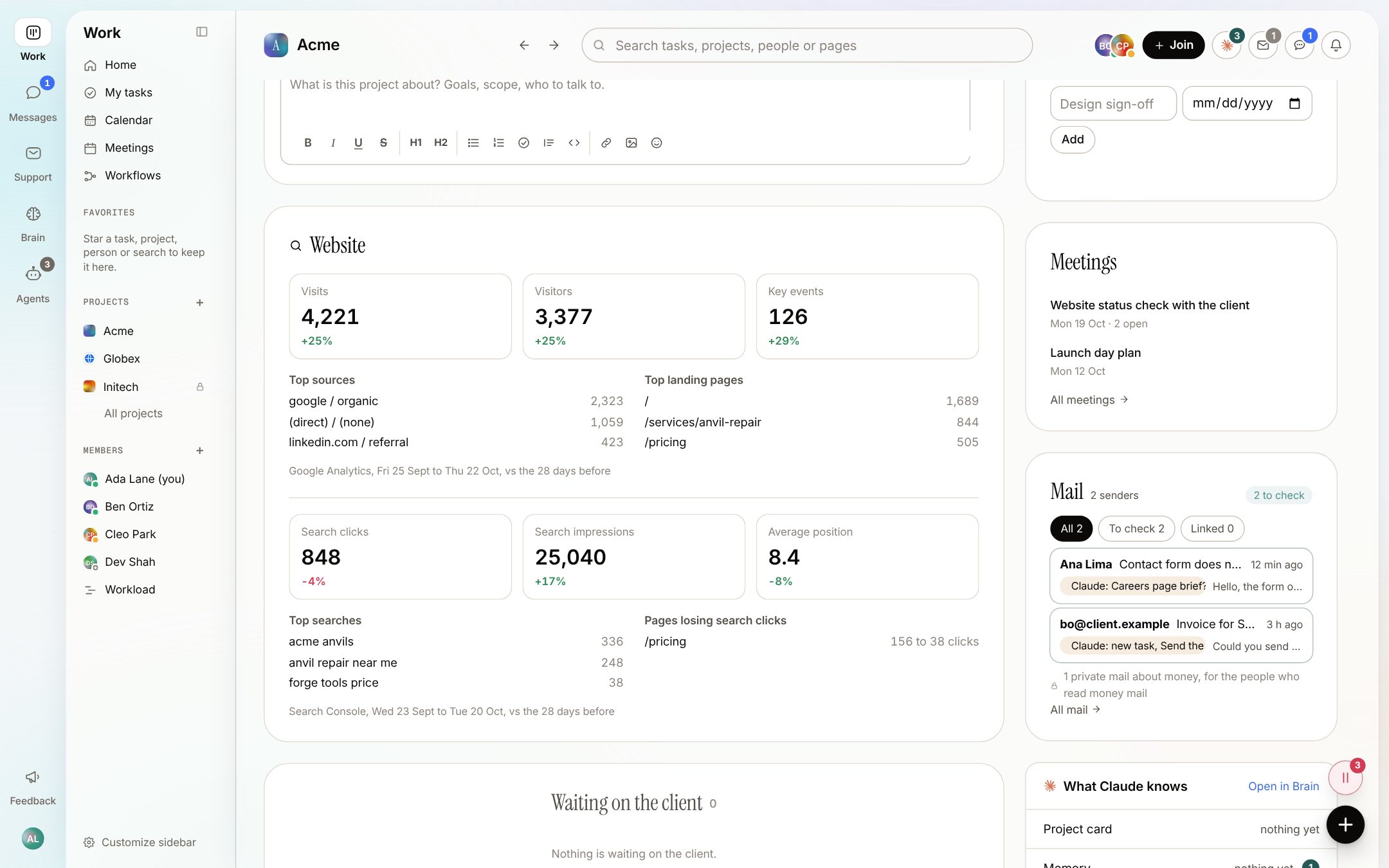The width and height of the screenshot is (1389, 868).
Task: Insert an image in the editor
Action: tap(631, 143)
